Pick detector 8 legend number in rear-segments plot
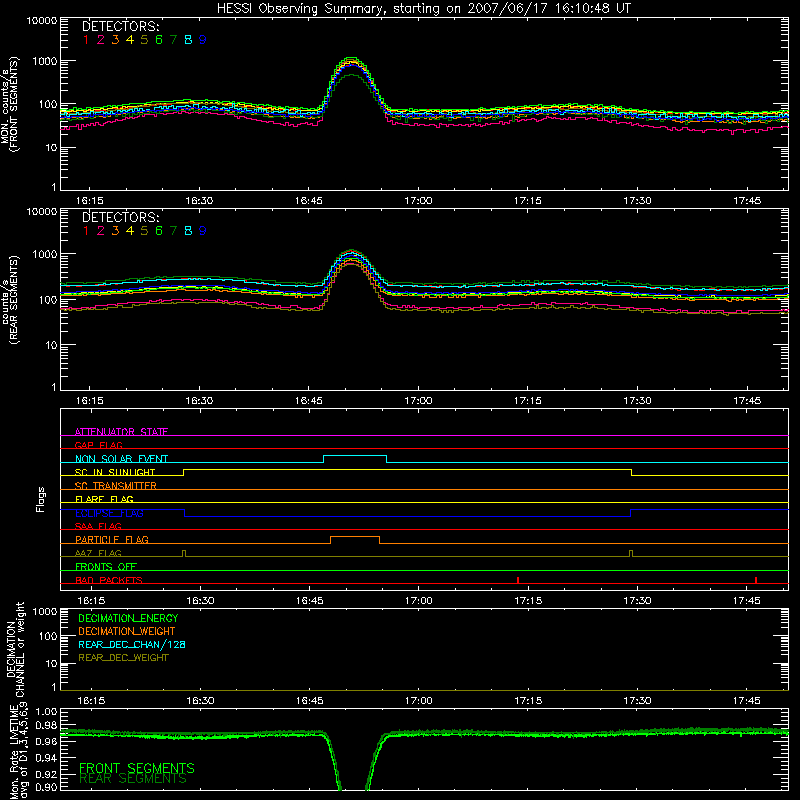 click(x=188, y=231)
